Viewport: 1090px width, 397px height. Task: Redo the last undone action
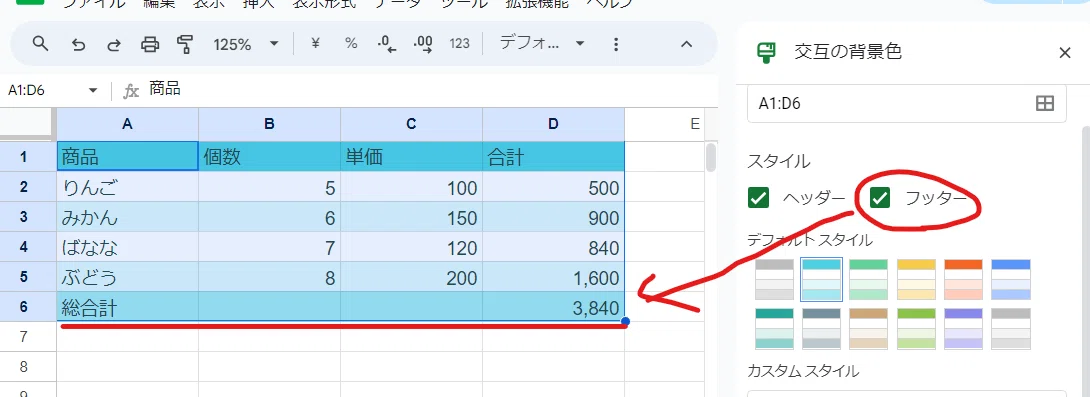click(113, 44)
